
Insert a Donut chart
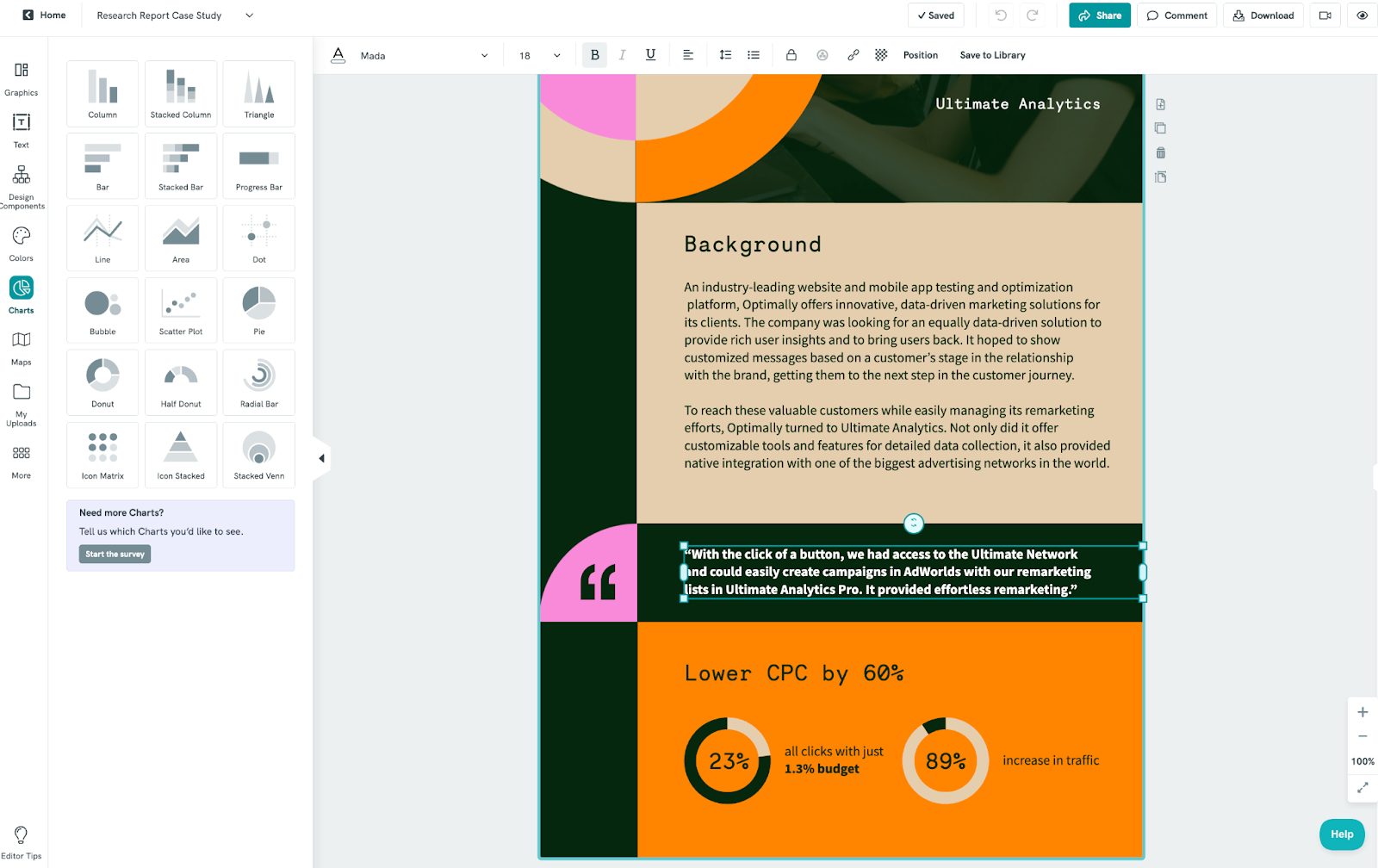(x=102, y=382)
